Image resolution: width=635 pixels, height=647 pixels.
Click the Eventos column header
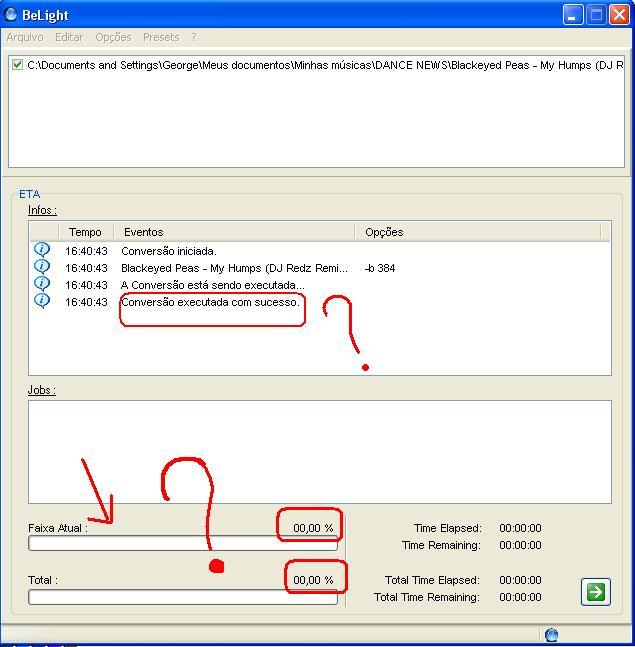click(x=234, y=232)
